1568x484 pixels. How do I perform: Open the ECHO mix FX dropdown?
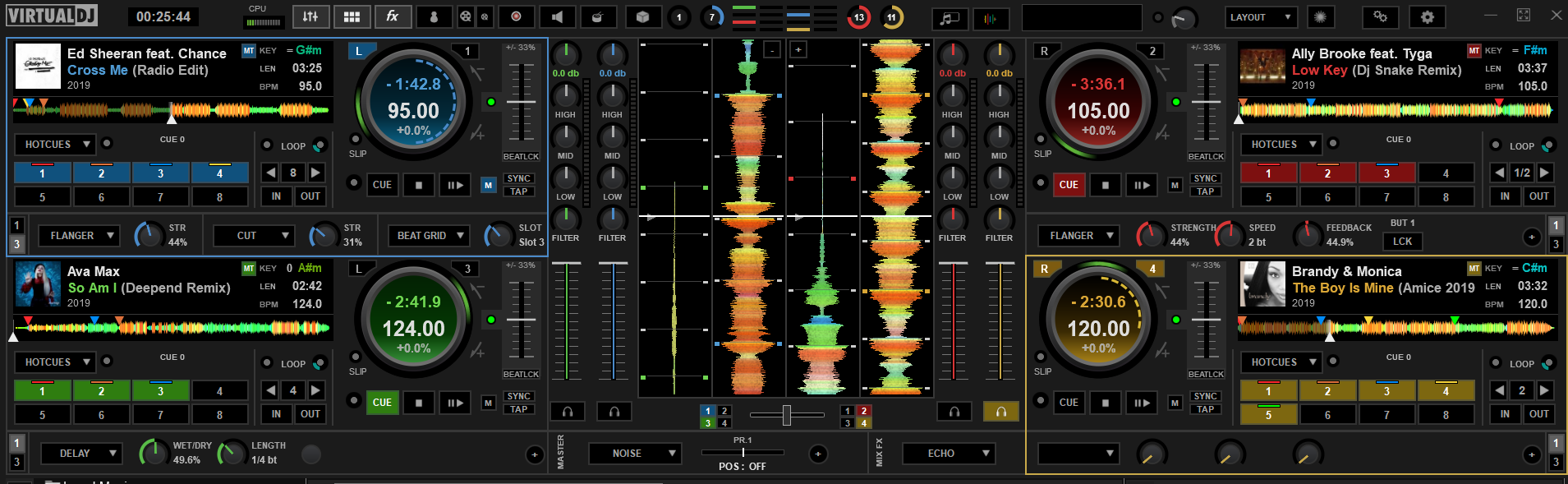[x=949, y=454]
